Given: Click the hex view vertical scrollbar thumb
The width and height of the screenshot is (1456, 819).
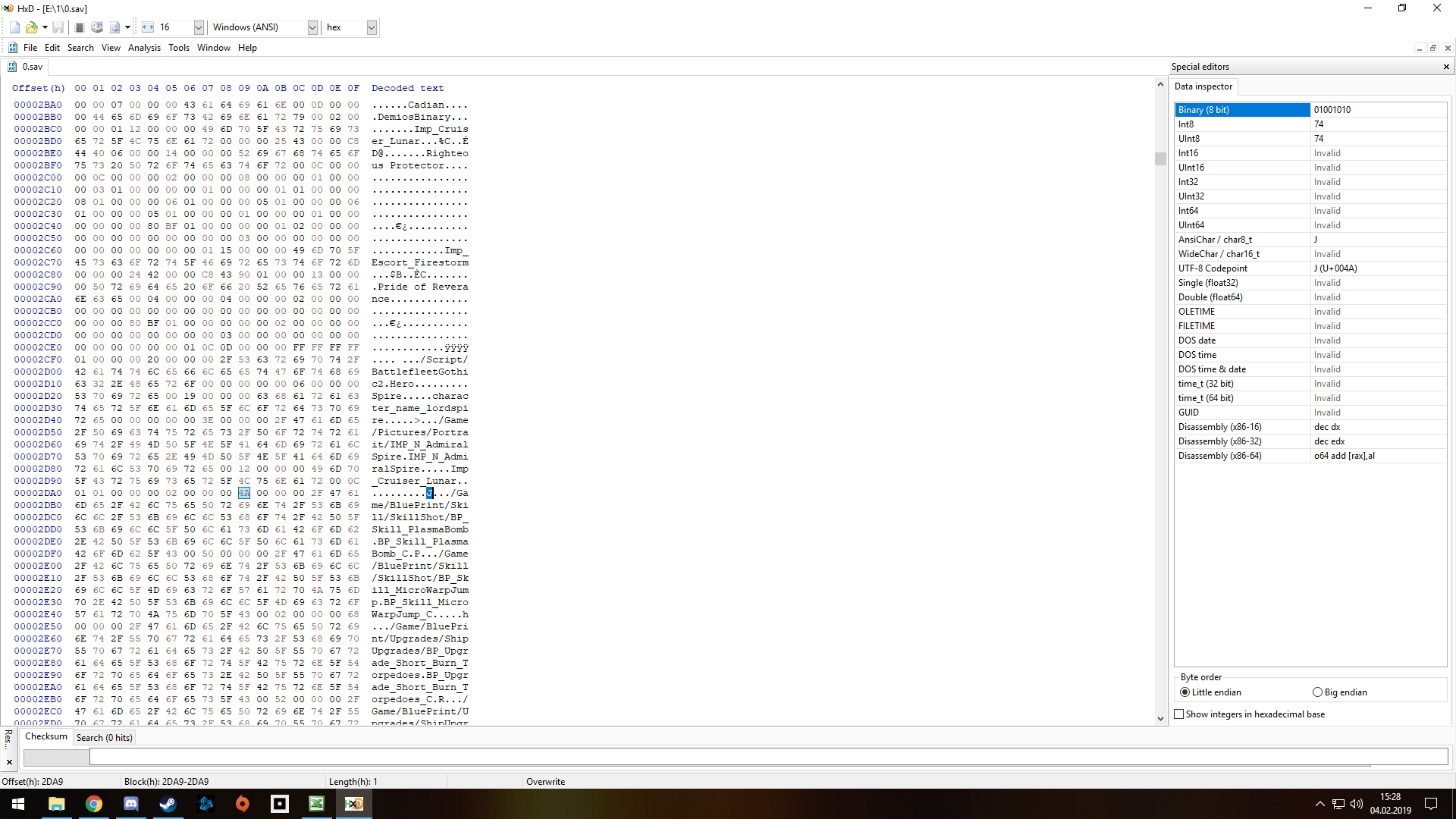Looking at the screenshot, I should coord(1159,158).
